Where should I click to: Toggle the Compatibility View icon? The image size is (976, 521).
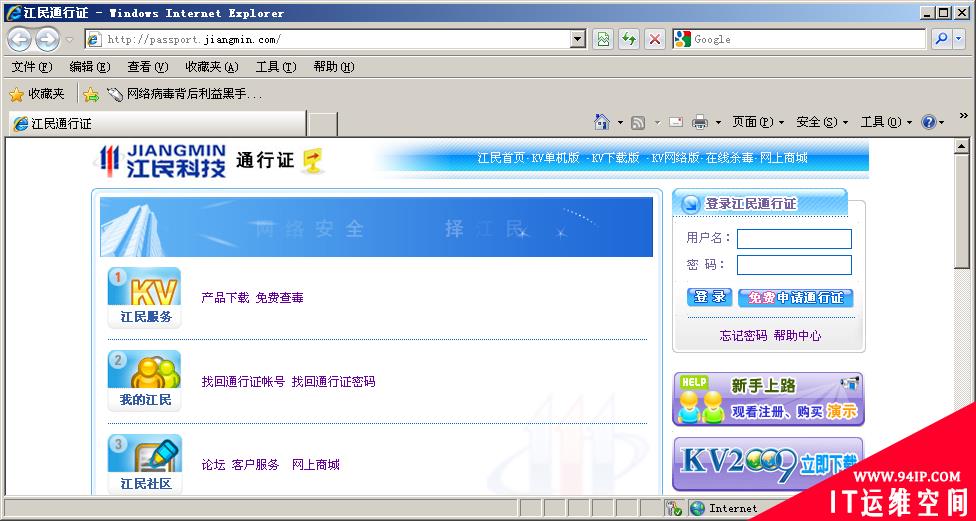[x=603, y=39]
